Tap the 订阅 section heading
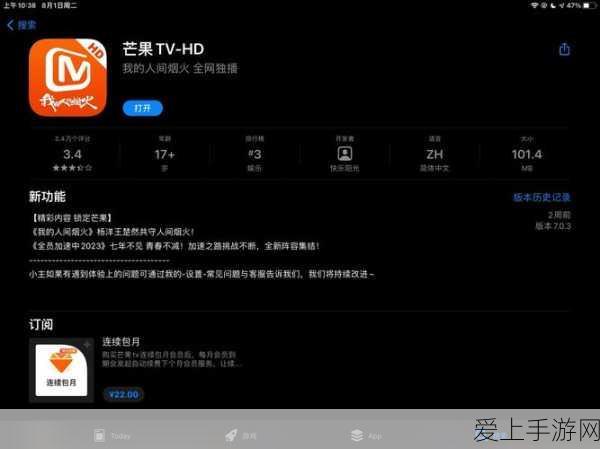This screenshot has width=600, height=449. pyautogui.click(x=41, y=325)
